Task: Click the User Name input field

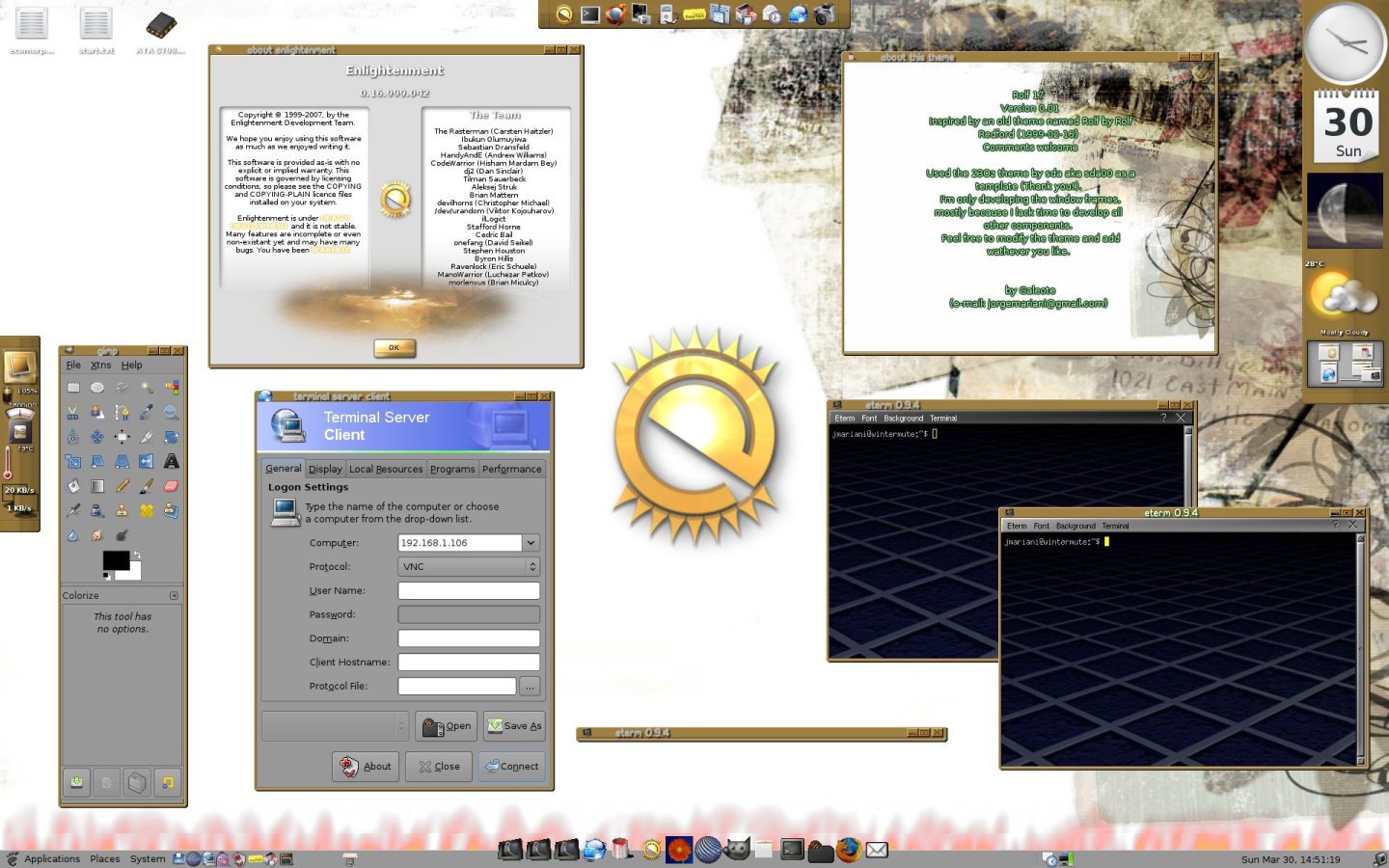Action: click(469, 591)
